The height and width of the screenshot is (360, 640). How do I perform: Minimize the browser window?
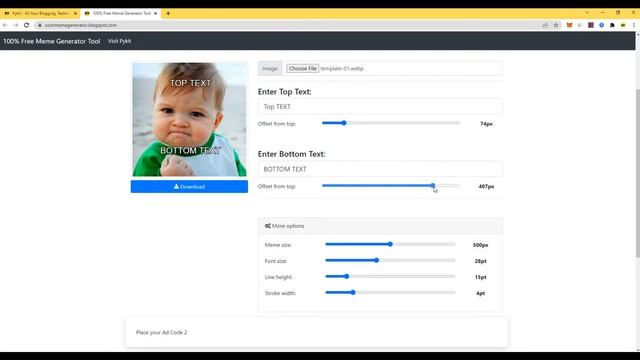[x=602, y=13]
